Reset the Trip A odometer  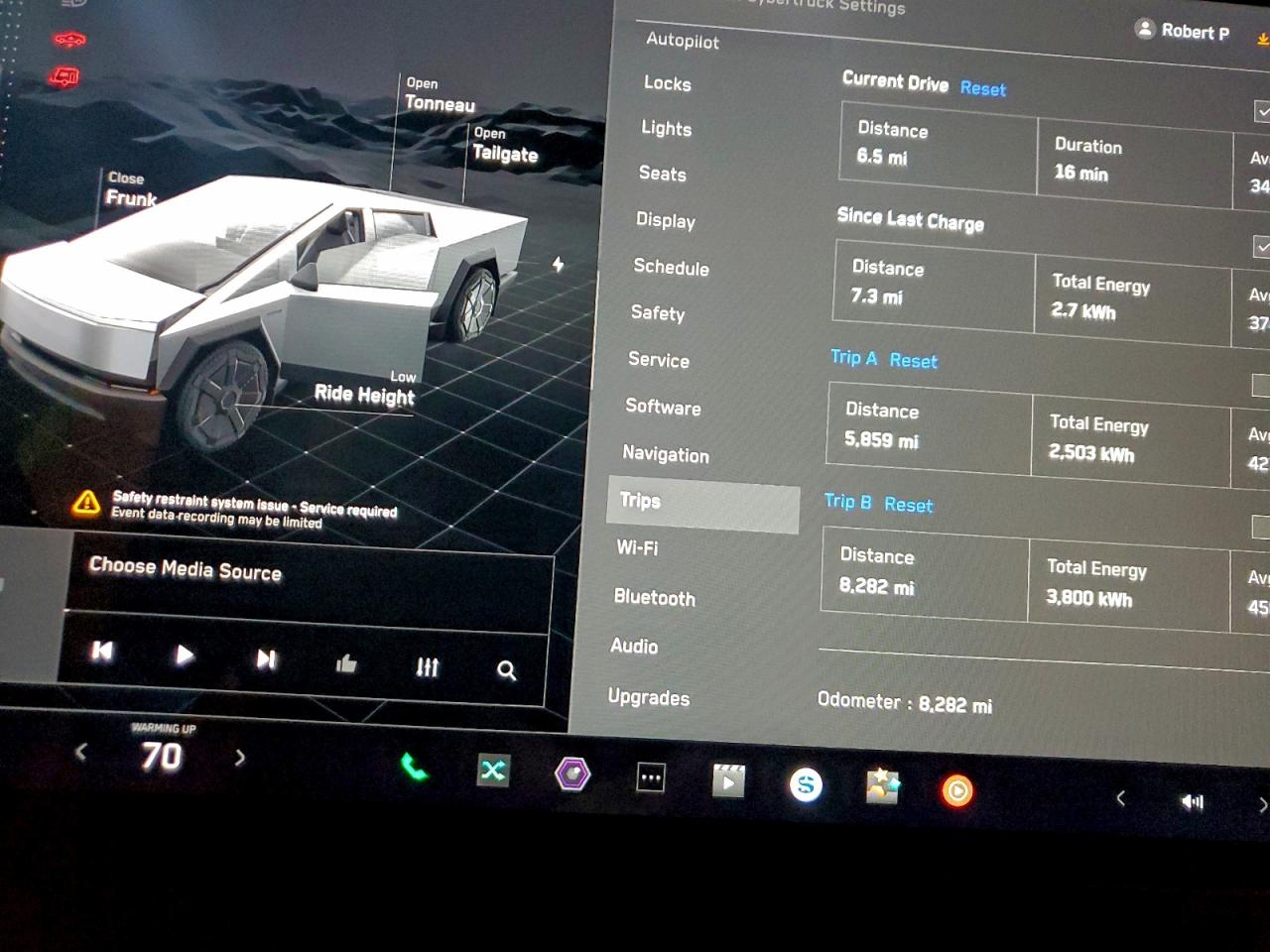pyautogui.click(x=914, y=360)
